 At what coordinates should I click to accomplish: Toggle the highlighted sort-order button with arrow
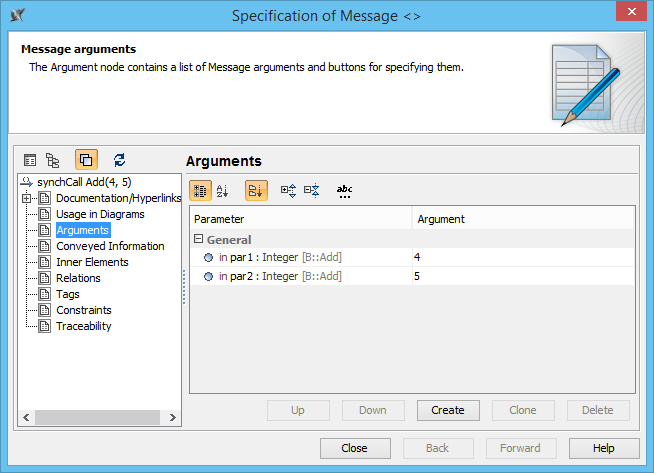click(x=256, y=190)
